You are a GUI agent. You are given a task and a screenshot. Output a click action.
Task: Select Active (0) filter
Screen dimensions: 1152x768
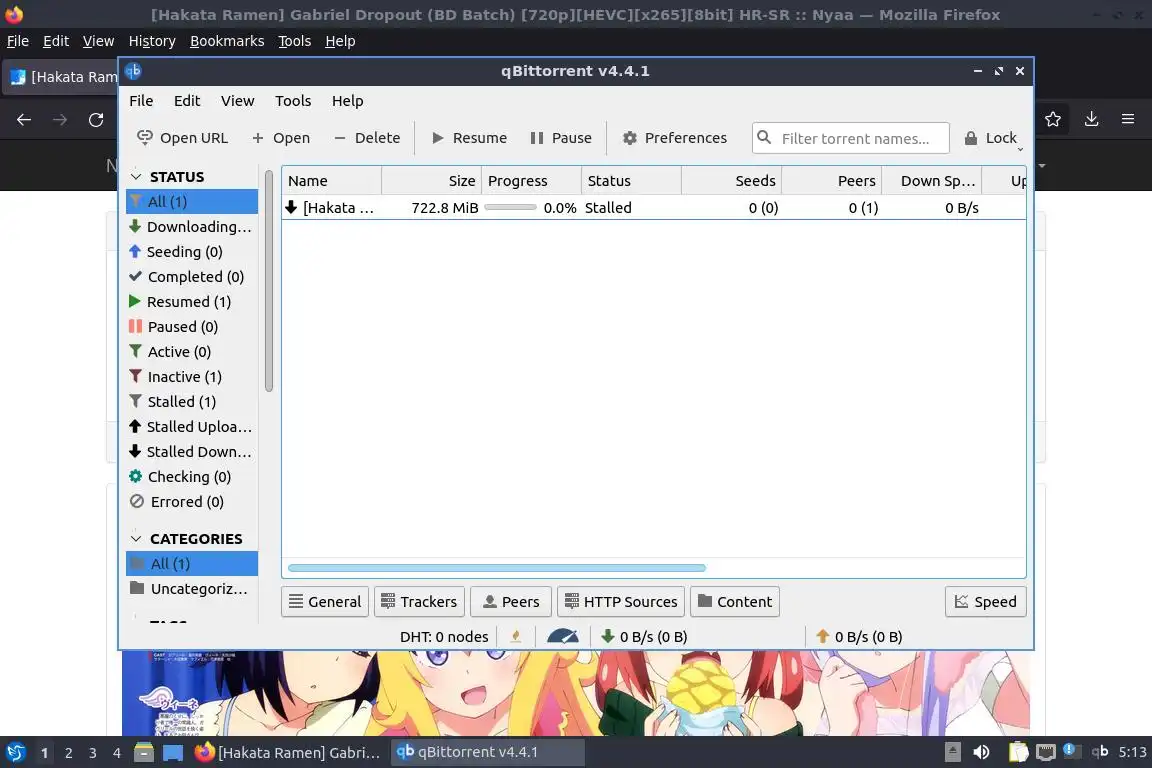[192, 351]
